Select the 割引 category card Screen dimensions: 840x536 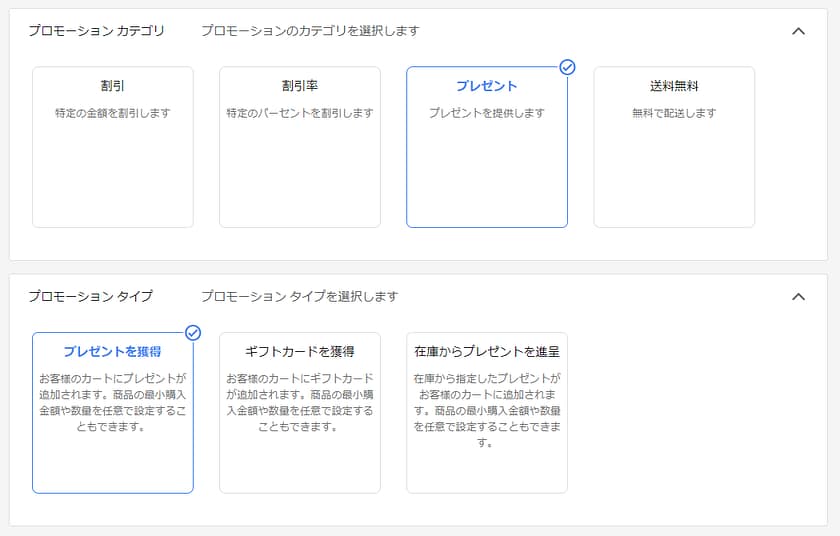click(112, 147)
